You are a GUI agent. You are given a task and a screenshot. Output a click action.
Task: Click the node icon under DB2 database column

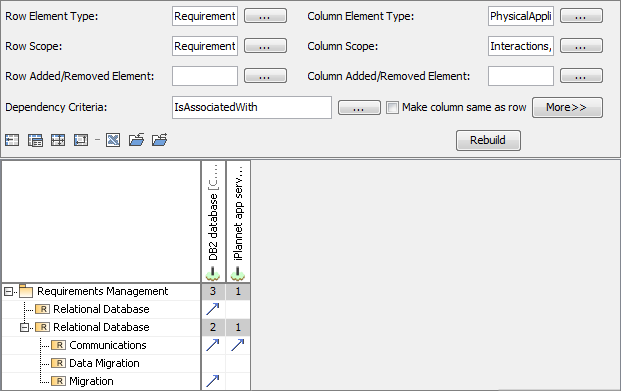point(213,273)
